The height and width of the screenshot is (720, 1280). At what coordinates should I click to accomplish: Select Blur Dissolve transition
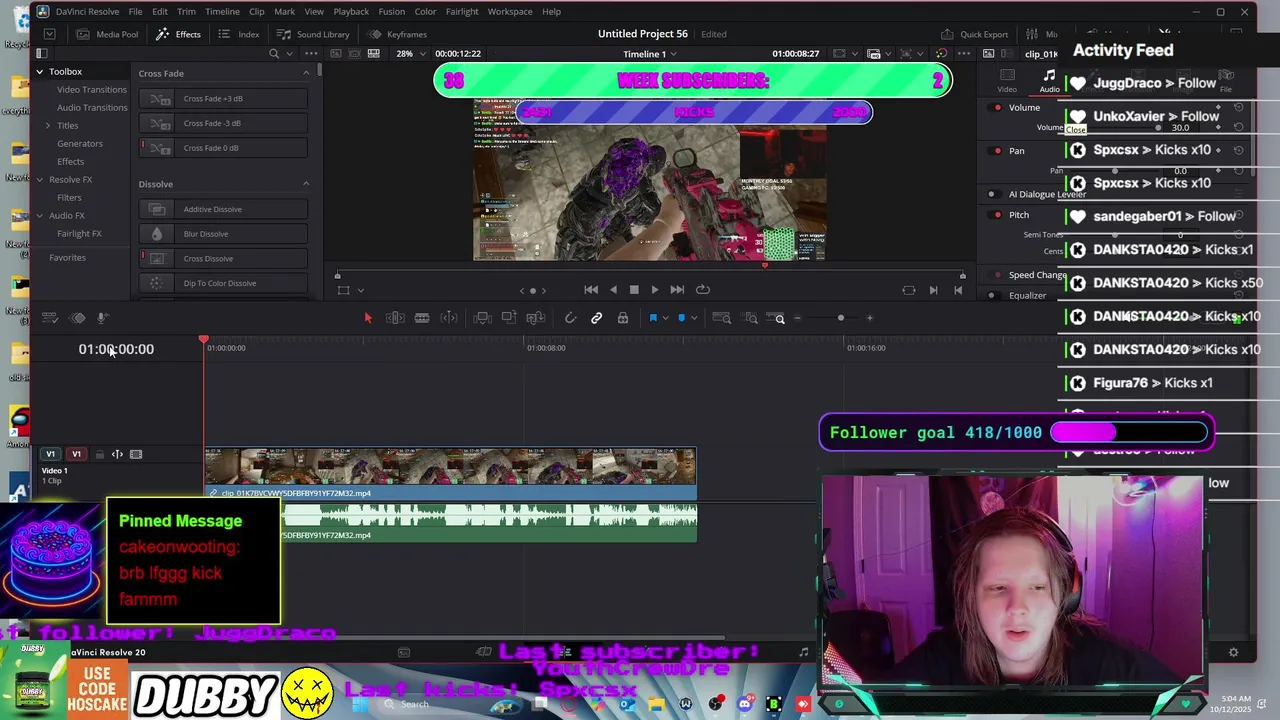tap(223, 234)
